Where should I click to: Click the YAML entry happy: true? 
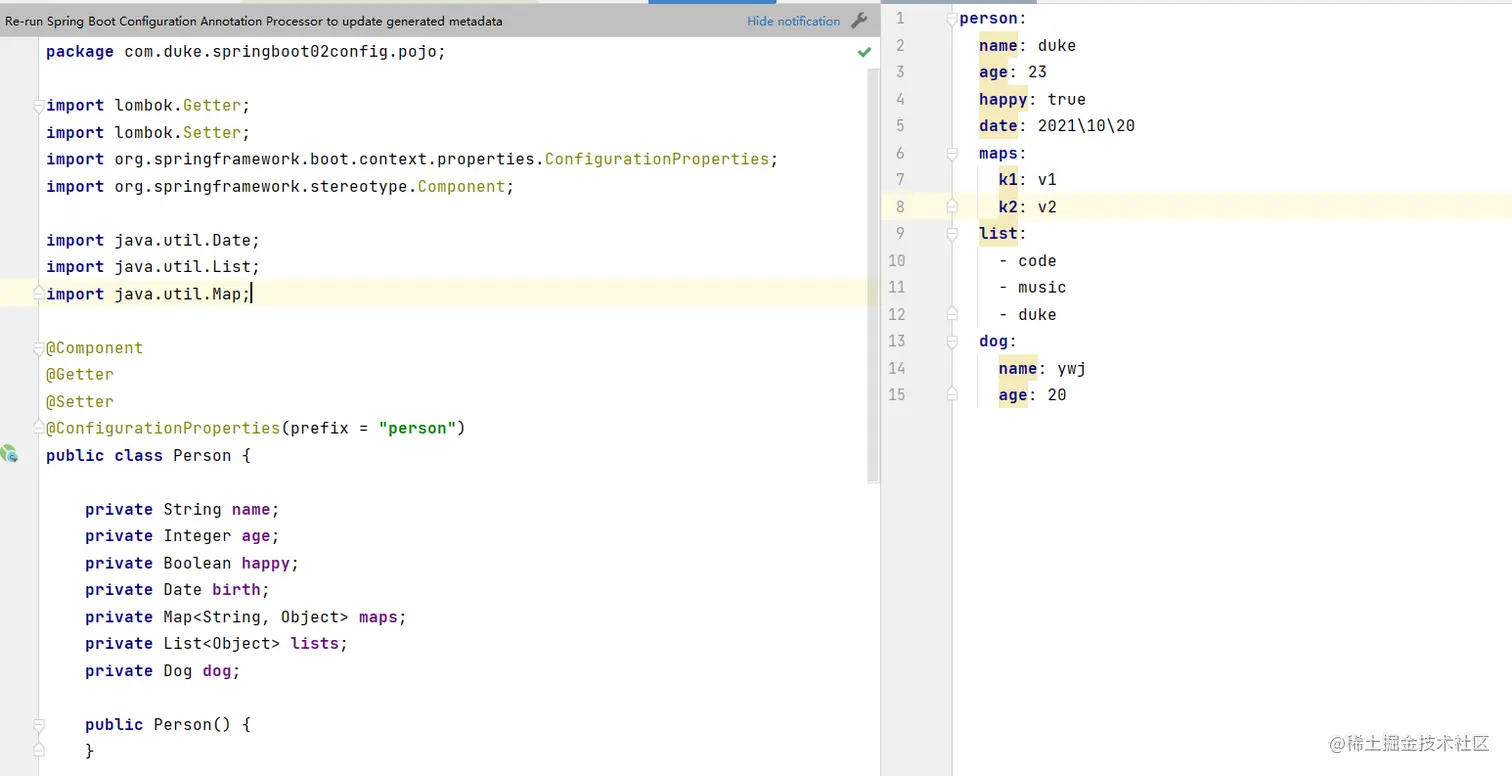pyautogui.click(x=1033, y=99)
